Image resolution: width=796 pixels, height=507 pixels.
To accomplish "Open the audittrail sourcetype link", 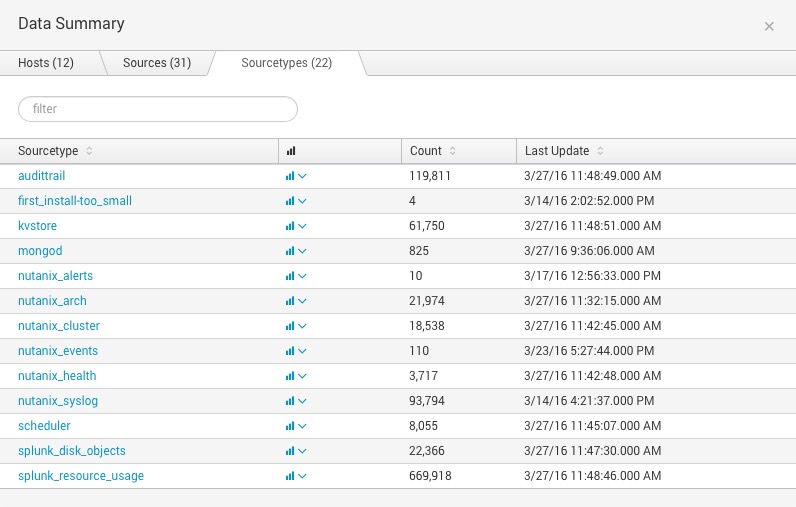I will [42, 176].
